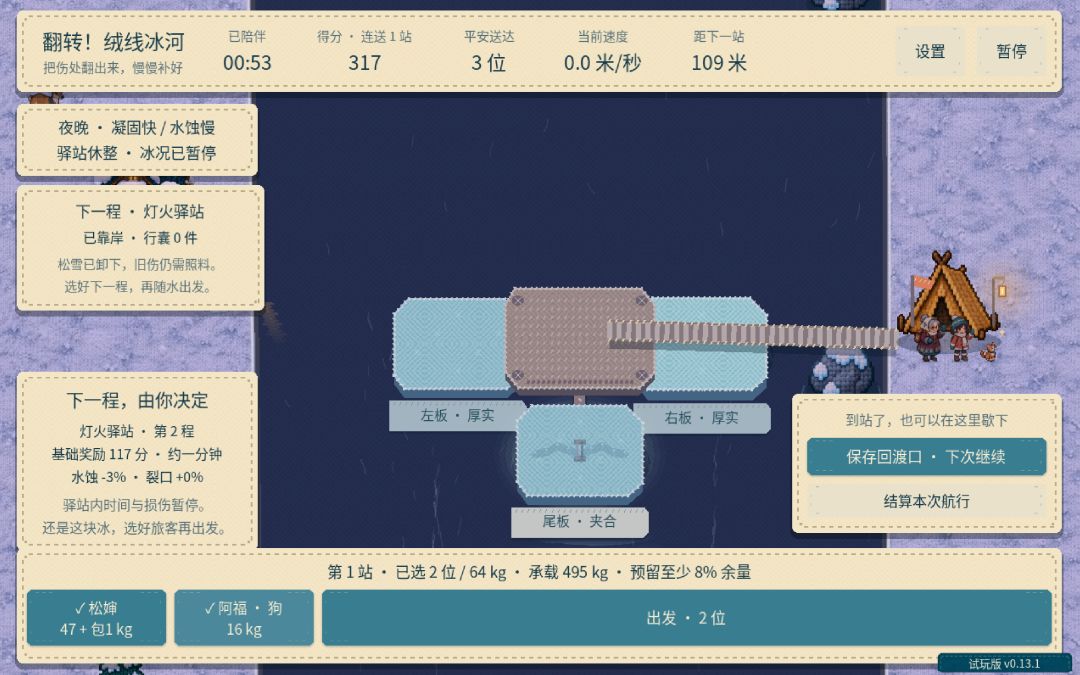The height and width of the screenshot is (675, 1080).
Task: Click 水蚀 -3% · 裂口 +0% text
Action: (x=137, y=477)
